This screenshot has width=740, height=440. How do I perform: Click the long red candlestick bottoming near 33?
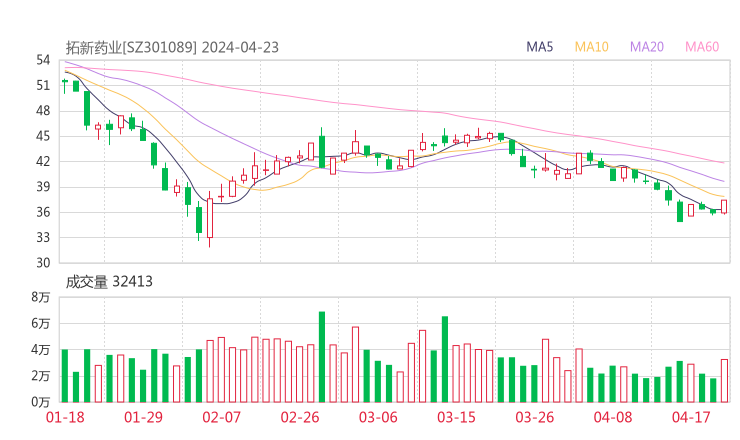[x=210, y=218]
